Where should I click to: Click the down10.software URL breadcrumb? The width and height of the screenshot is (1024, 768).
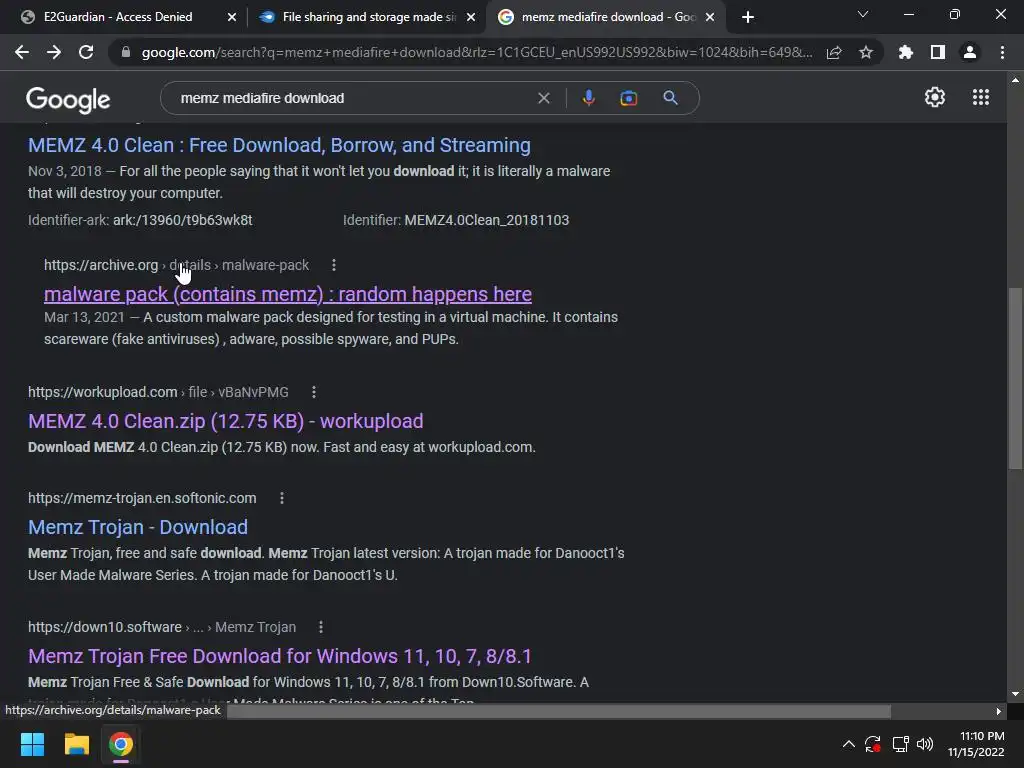162,627
